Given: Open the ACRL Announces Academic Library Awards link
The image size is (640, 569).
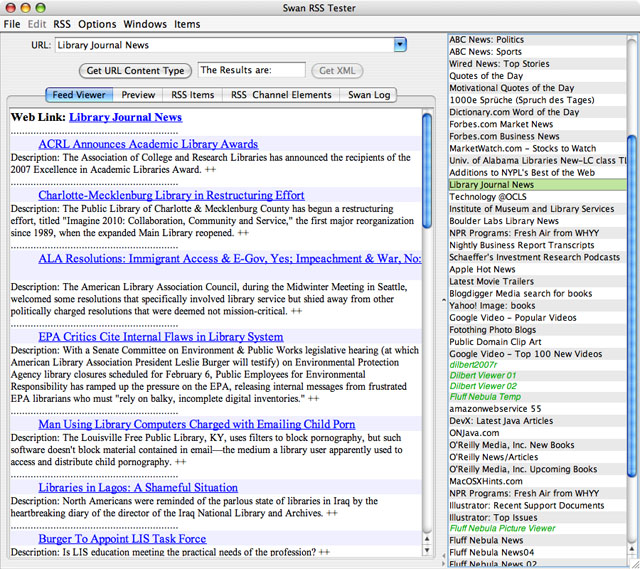Looking at the screenshot, I should (148, 144).
